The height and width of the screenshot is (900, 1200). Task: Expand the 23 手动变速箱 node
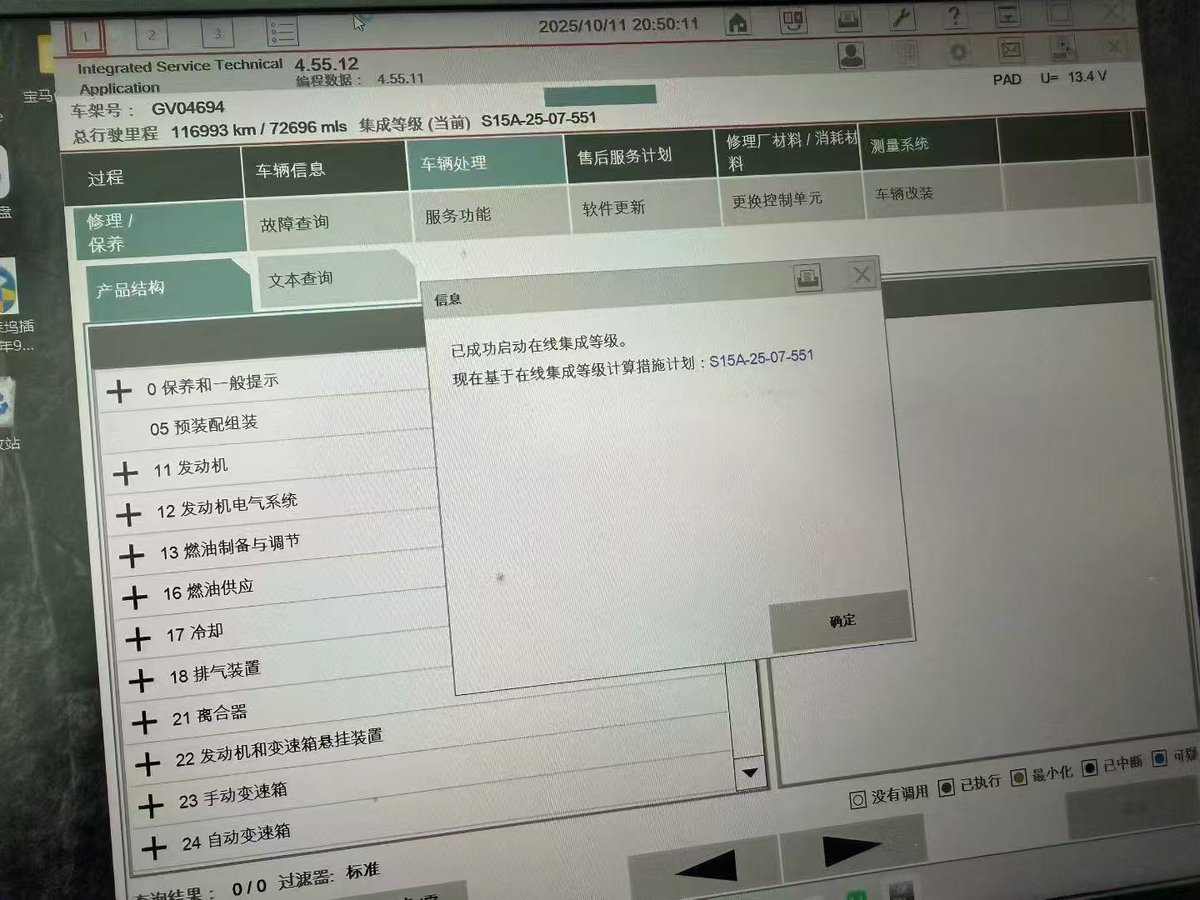[x=151, y=805]
